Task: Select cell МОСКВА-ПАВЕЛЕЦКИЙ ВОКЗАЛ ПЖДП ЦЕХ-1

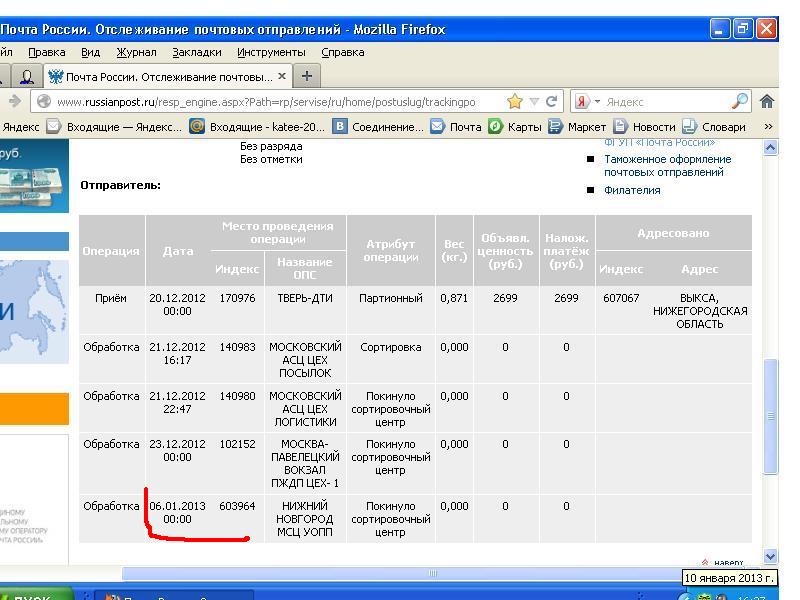Action: tap(305, 463)
